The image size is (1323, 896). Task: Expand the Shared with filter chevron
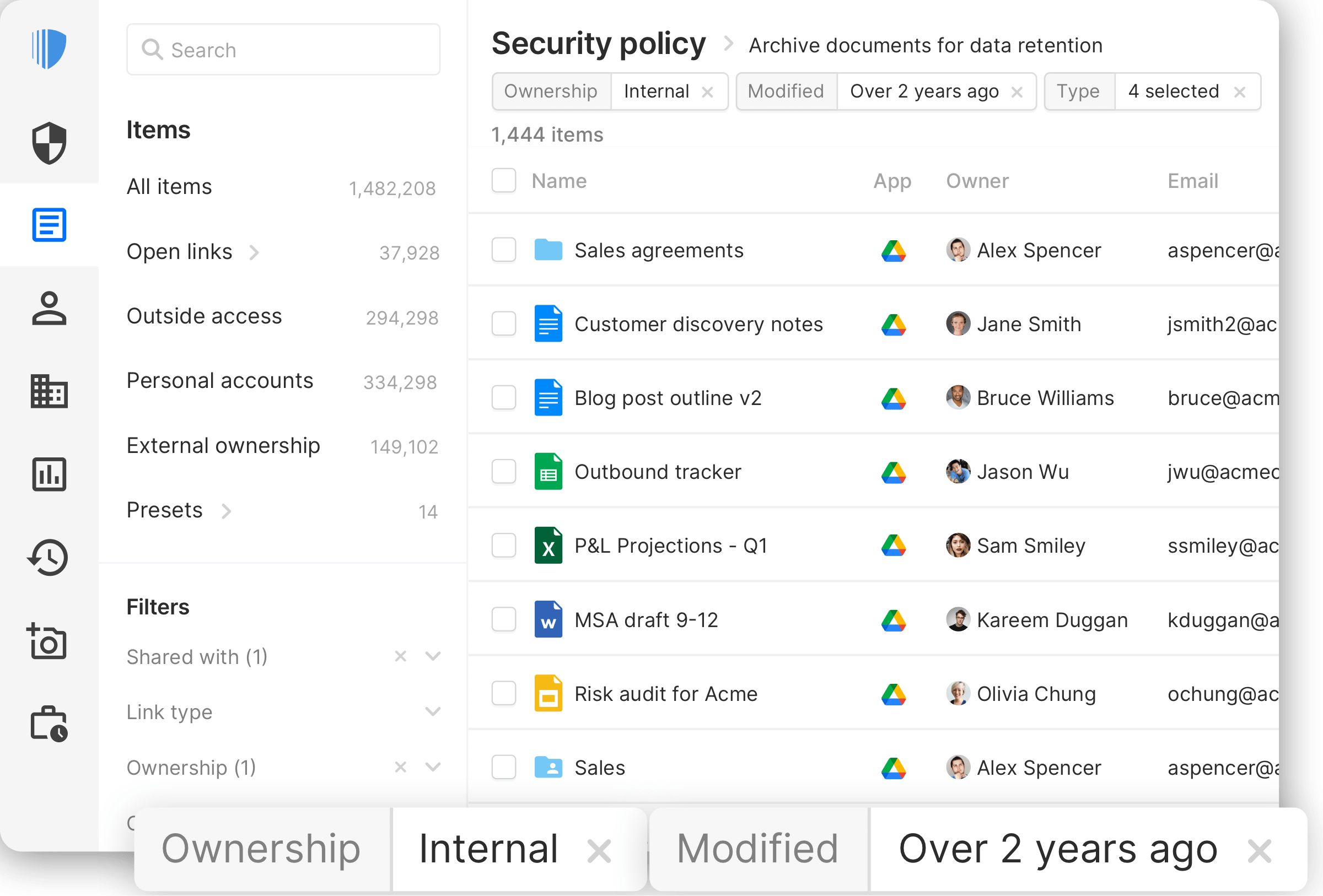point(433,656)
